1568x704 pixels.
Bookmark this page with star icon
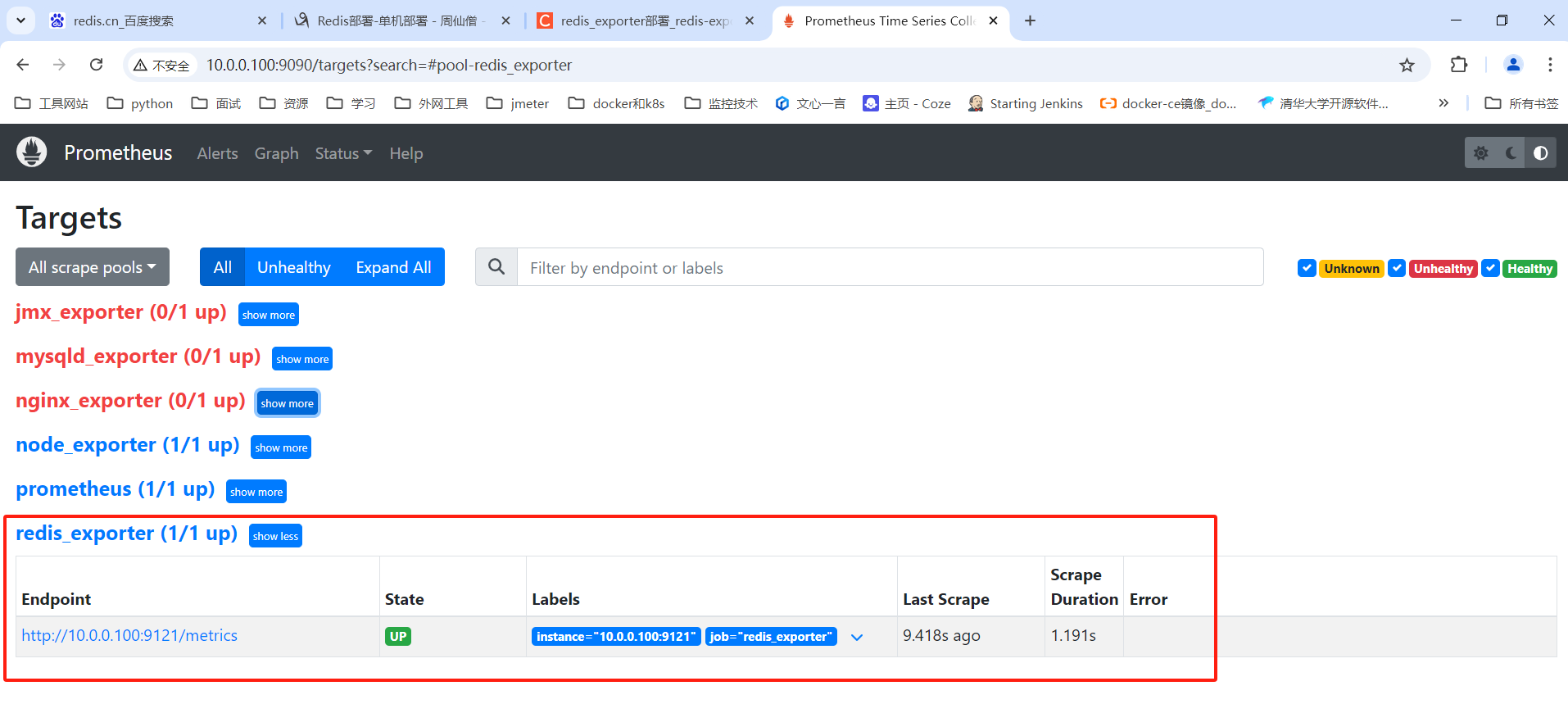pos(1407,65)
